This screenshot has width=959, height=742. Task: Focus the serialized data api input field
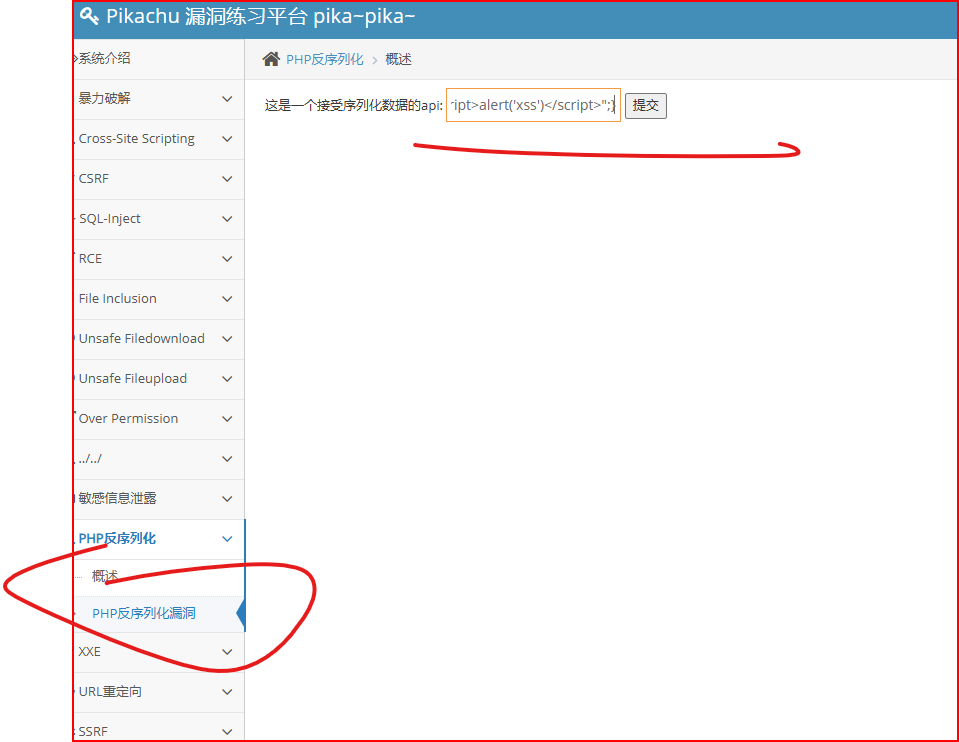click(x=533, y=105)
